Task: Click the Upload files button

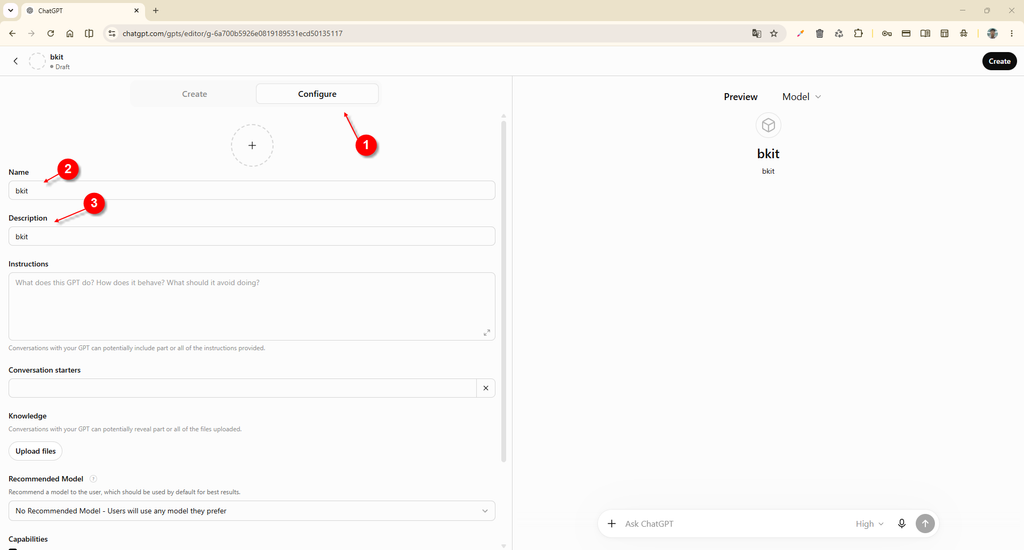Action: click(x=36, y=451)
